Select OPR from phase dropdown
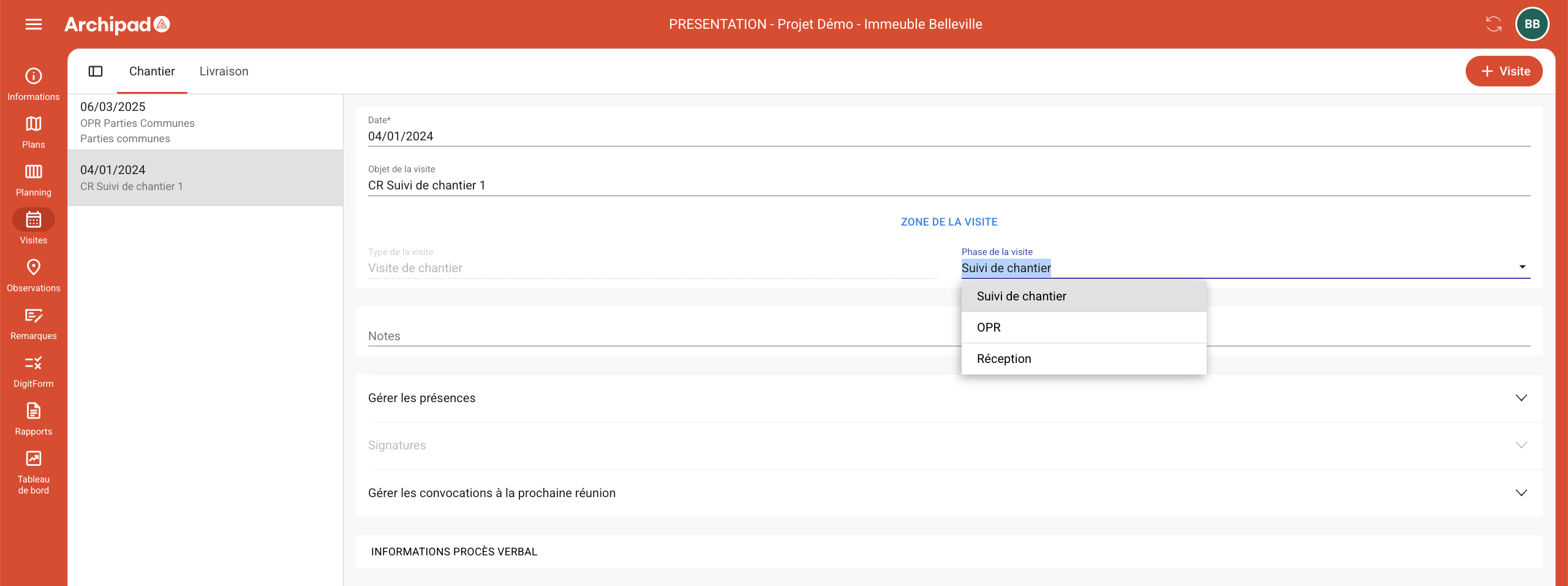The image size is (1568, 586). 1083,327
